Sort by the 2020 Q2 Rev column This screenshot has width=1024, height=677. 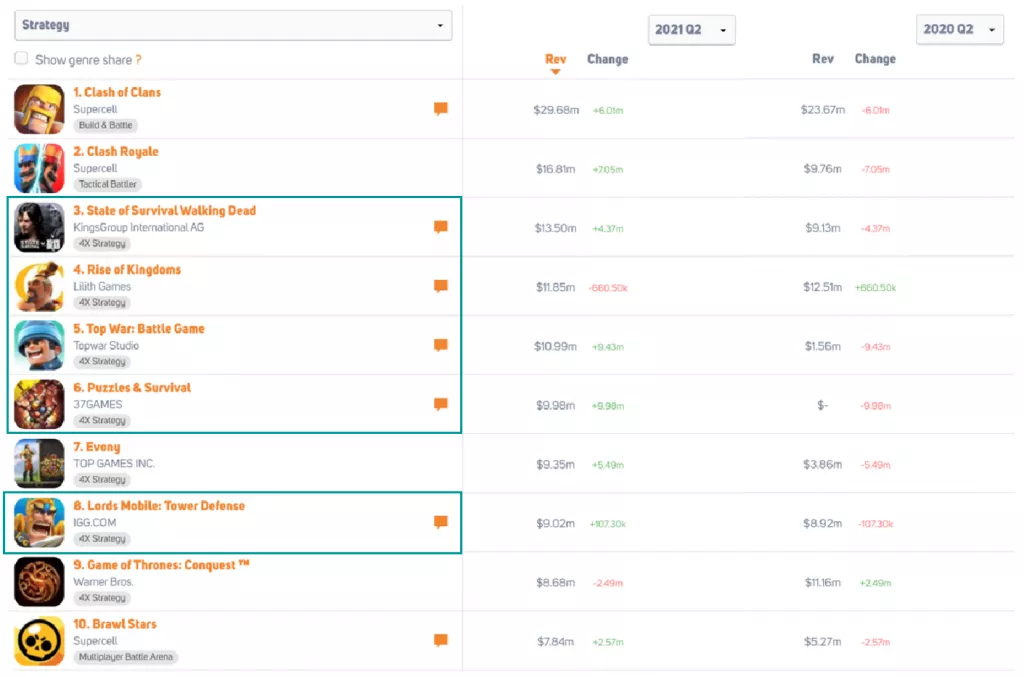pyautogui.click(x=823, y=59)
